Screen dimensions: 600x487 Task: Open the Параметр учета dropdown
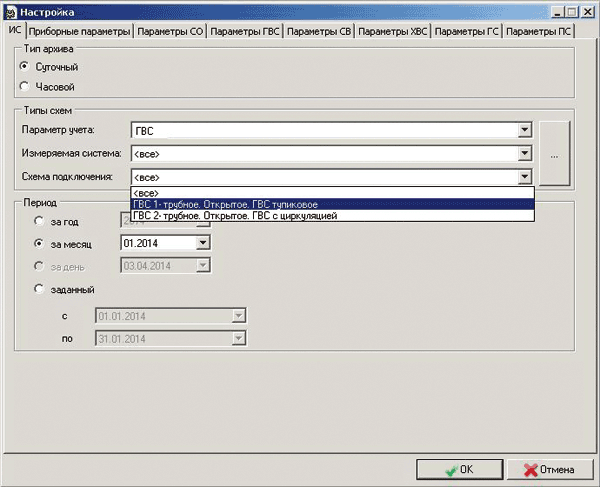click(x=525, y=130)
